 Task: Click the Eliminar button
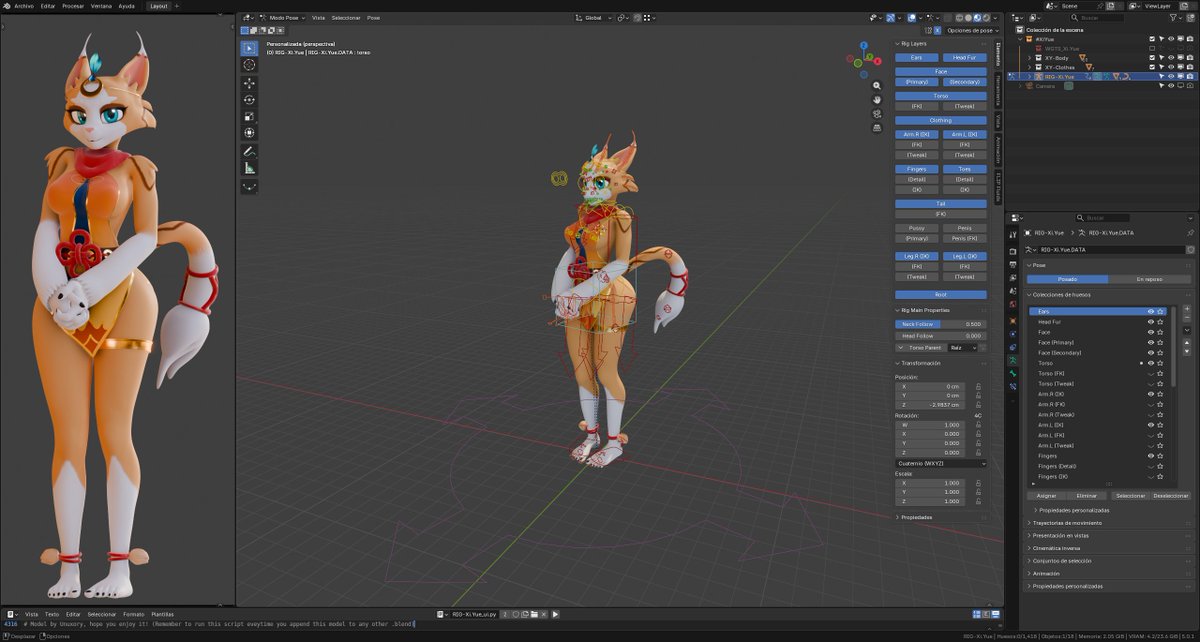click(1087, 496)
